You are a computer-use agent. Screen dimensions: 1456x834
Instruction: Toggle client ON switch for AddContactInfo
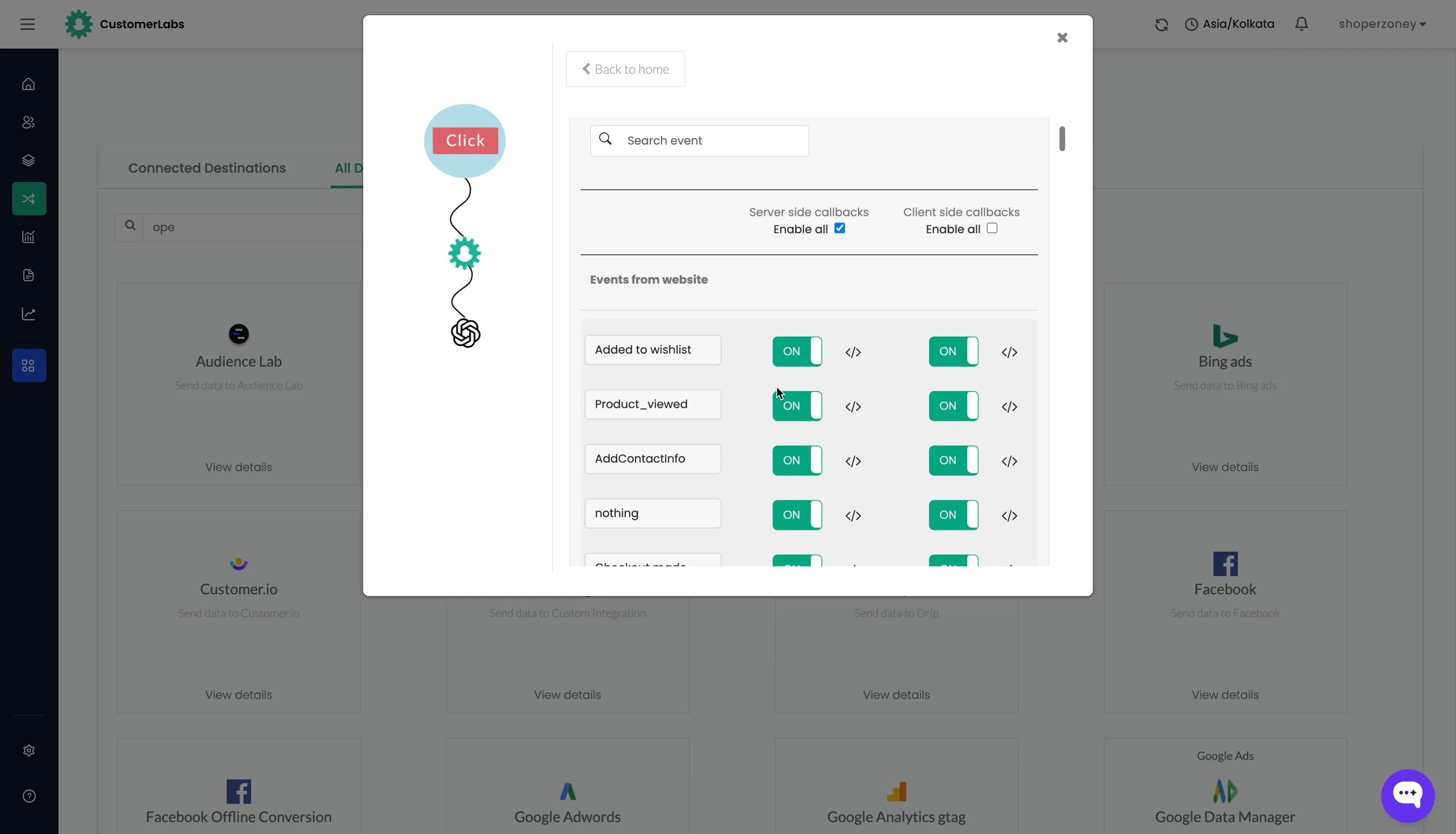(x=953, y=460)
